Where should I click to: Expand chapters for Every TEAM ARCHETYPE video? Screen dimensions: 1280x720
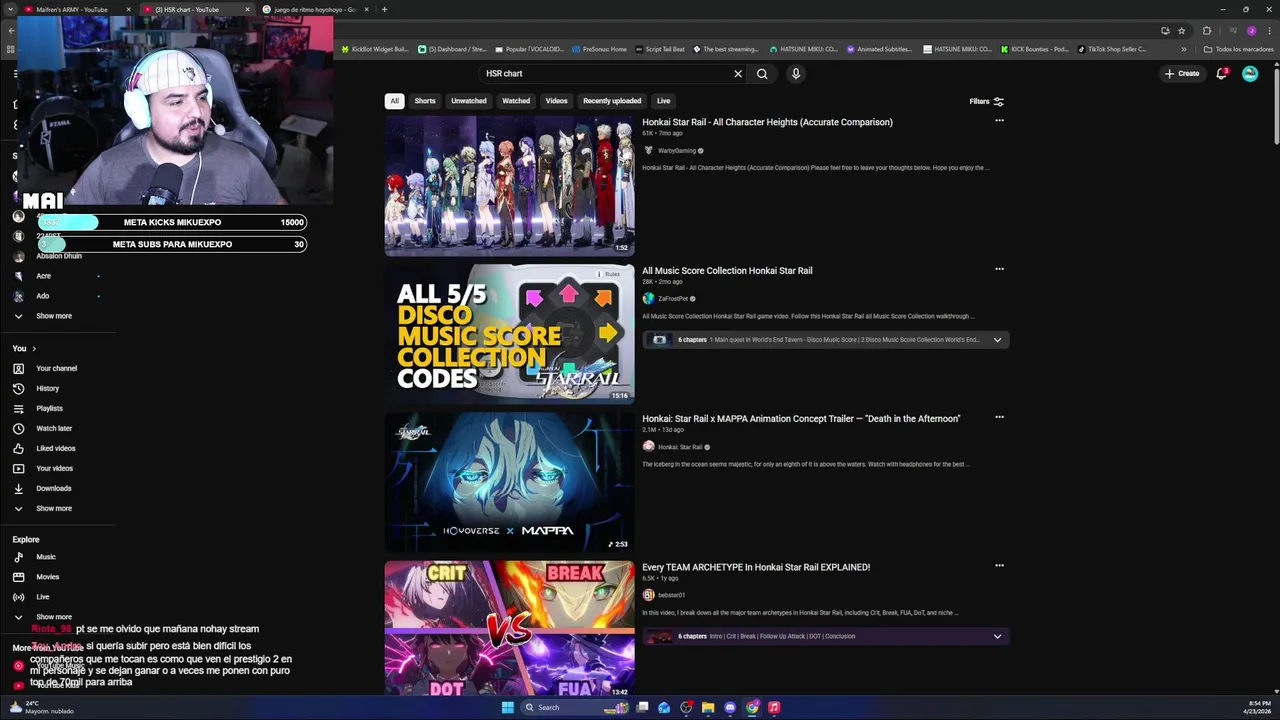click(997, 636)
